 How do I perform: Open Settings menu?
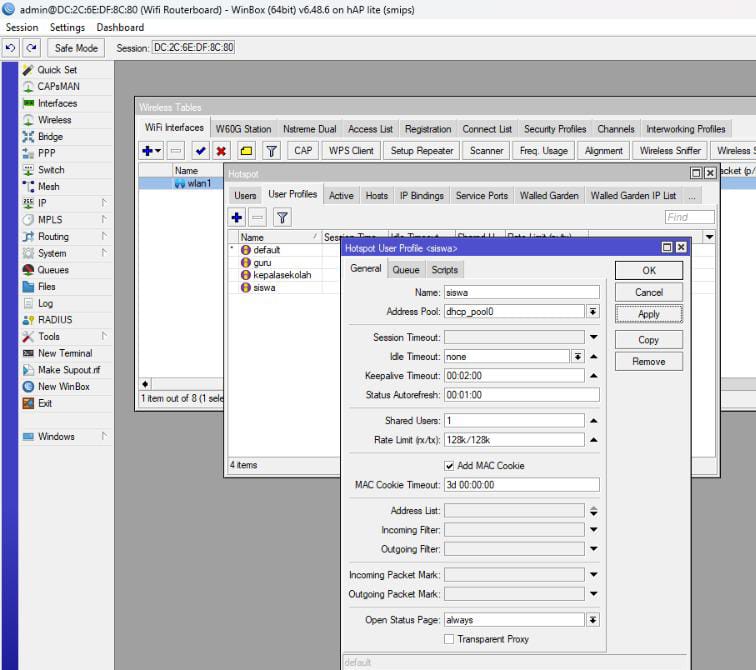pyautogui.click(x=67, y=27)
